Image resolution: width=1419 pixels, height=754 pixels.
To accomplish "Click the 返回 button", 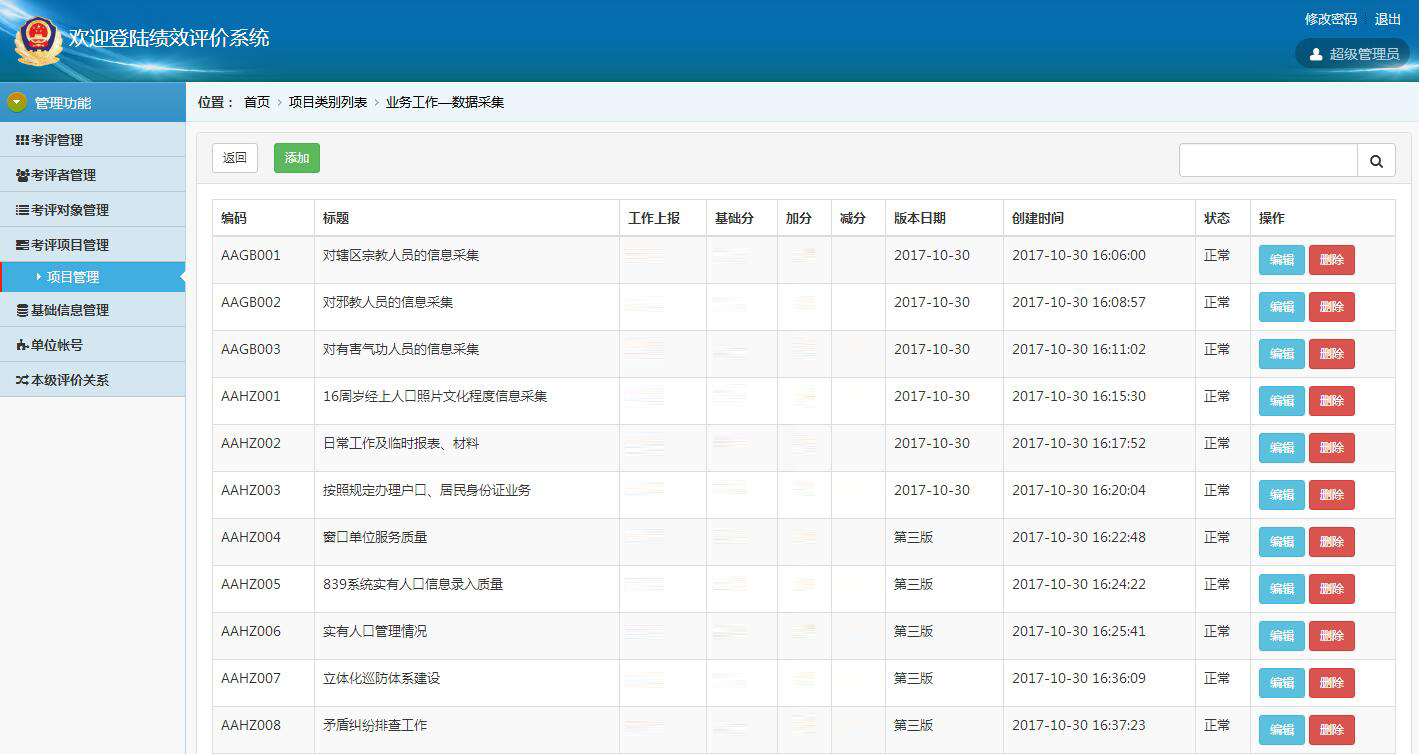I will coord(234,157).
